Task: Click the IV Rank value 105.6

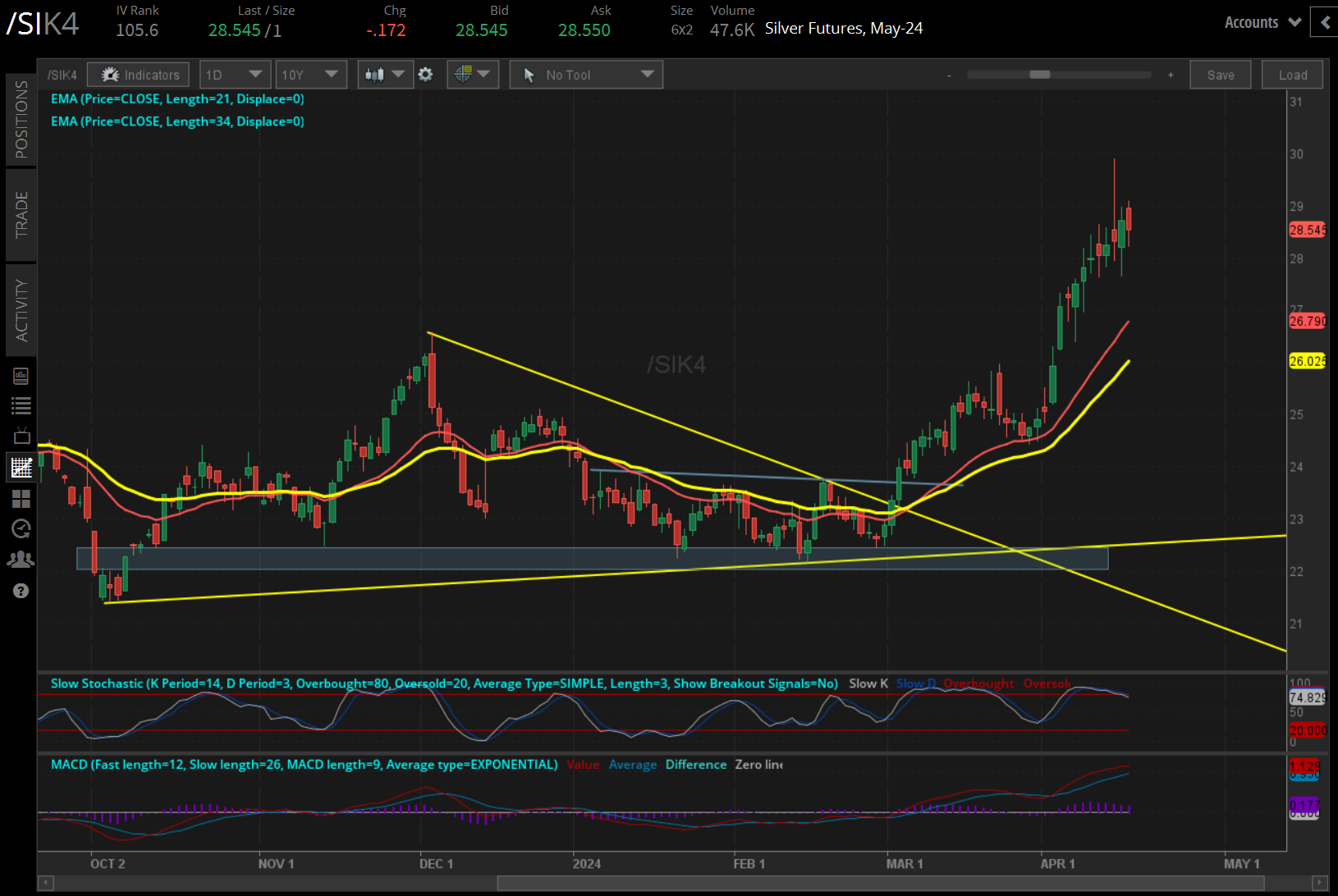Action: tap(137, 30)
